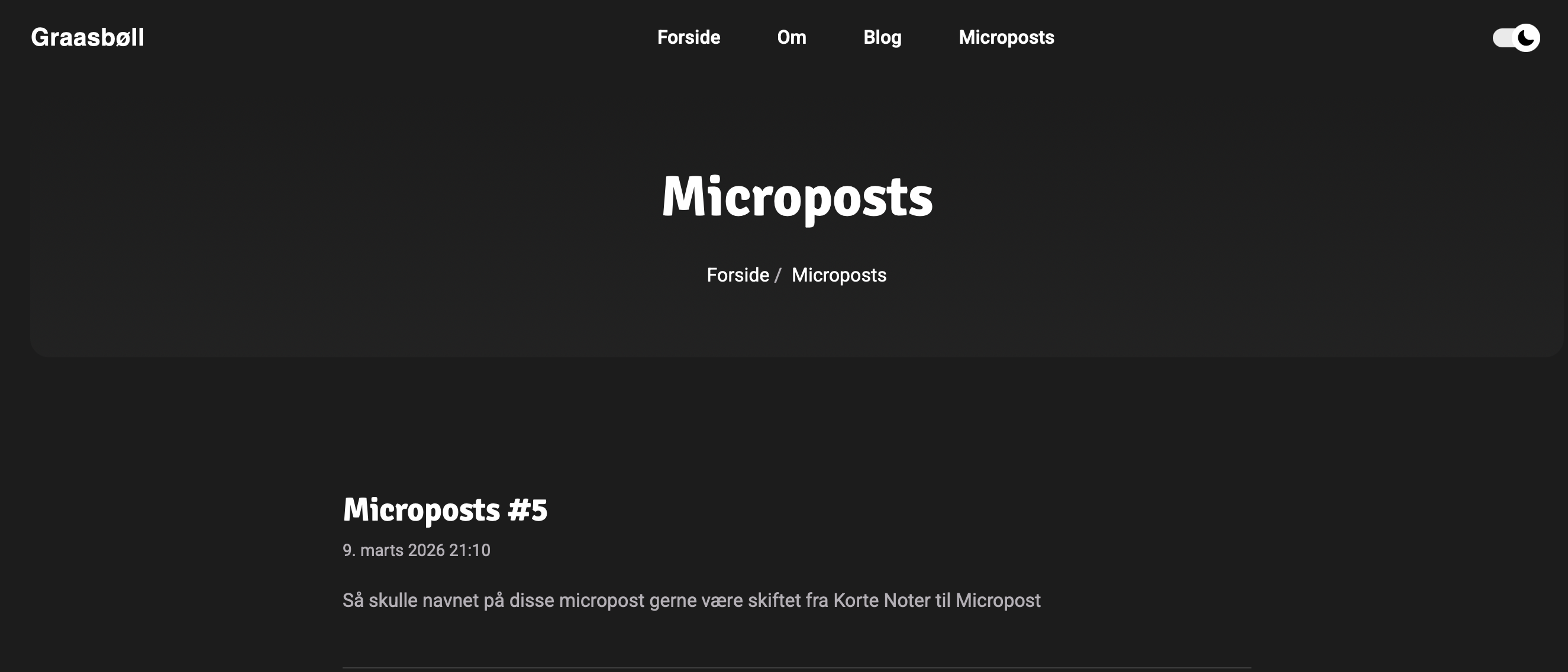Select Microposts in the top navigation
This screenshot has height=672, width=1568.
(1006, 38)
